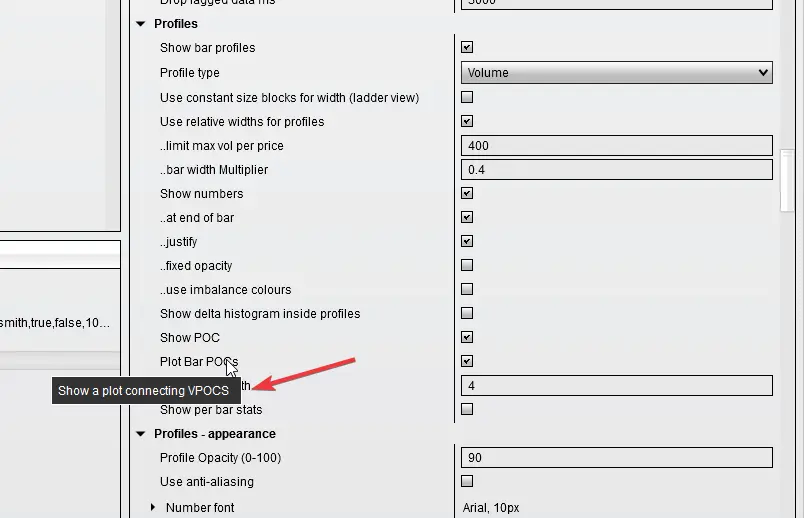Uncheck the Show POC checkbox
The image size is (804, 518).
467,338
